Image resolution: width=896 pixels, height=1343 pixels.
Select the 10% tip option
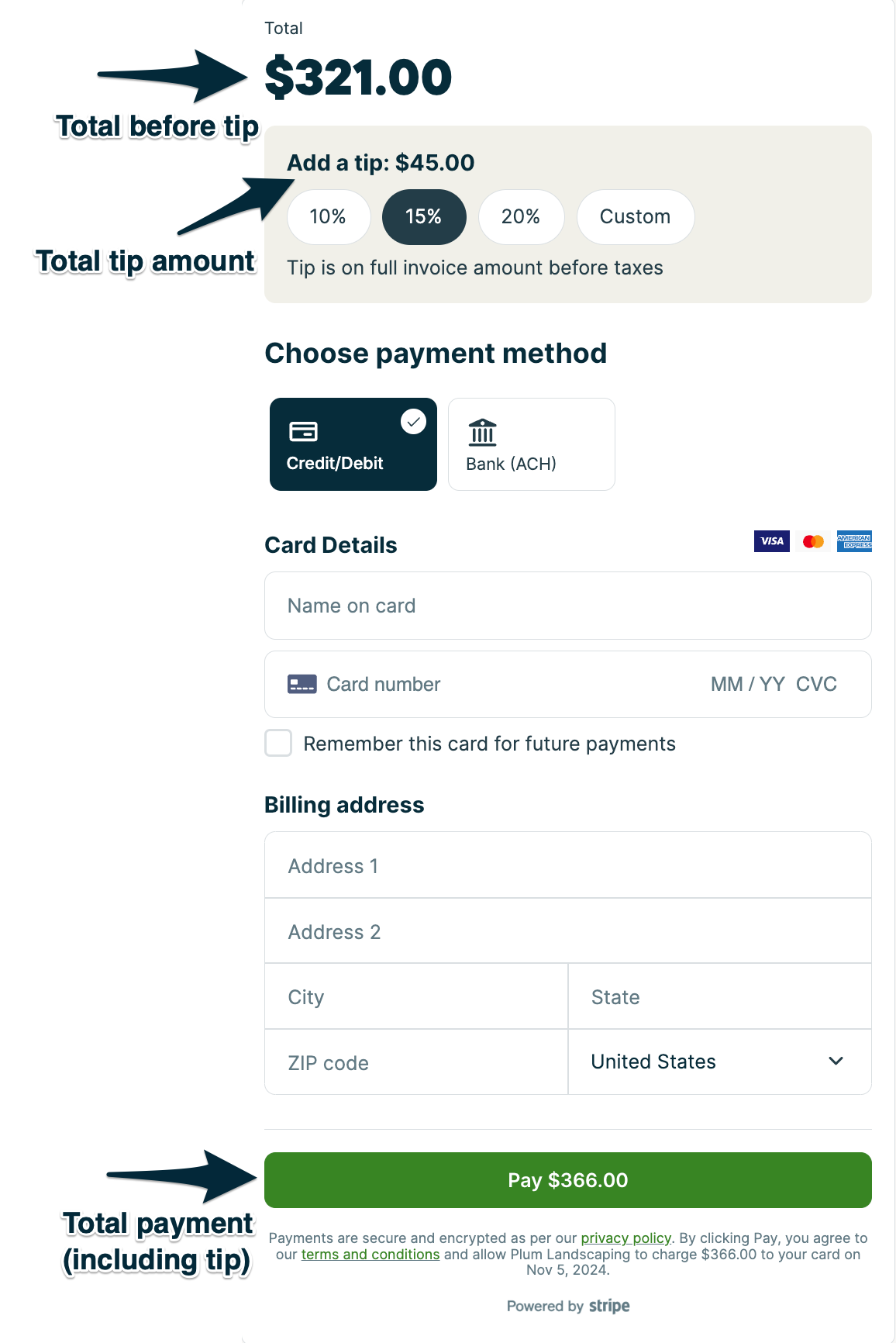click(328, 217)
